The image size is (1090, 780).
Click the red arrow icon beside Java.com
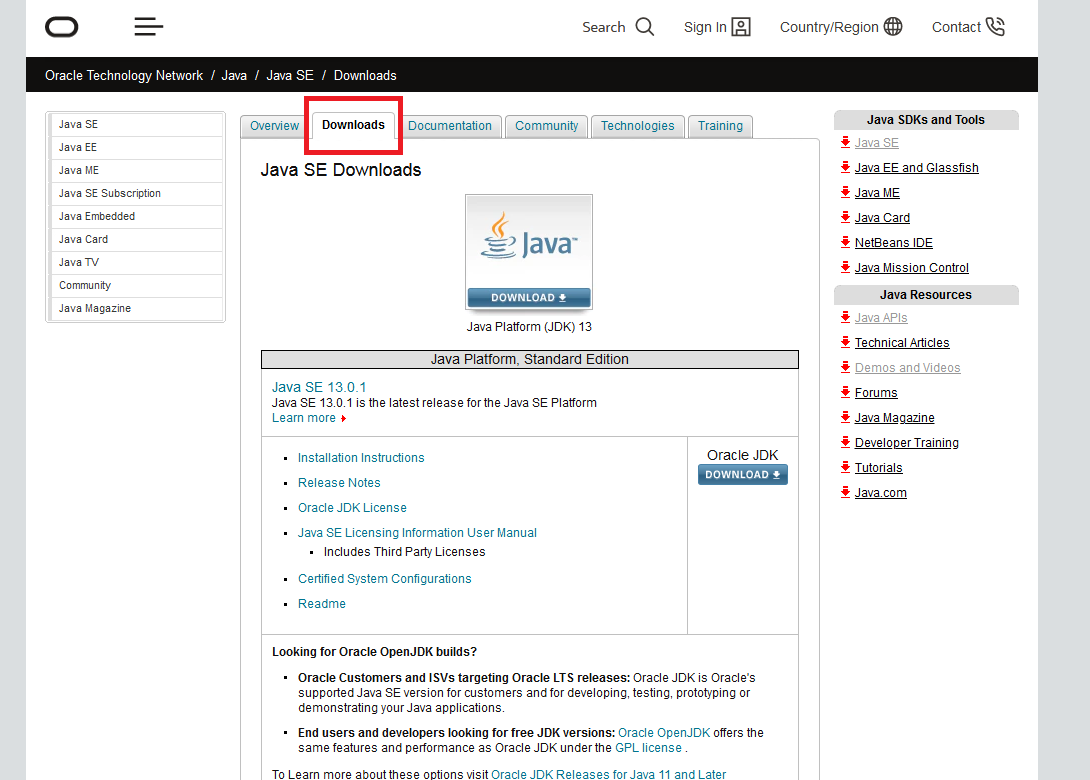click(x=845, y=492)
